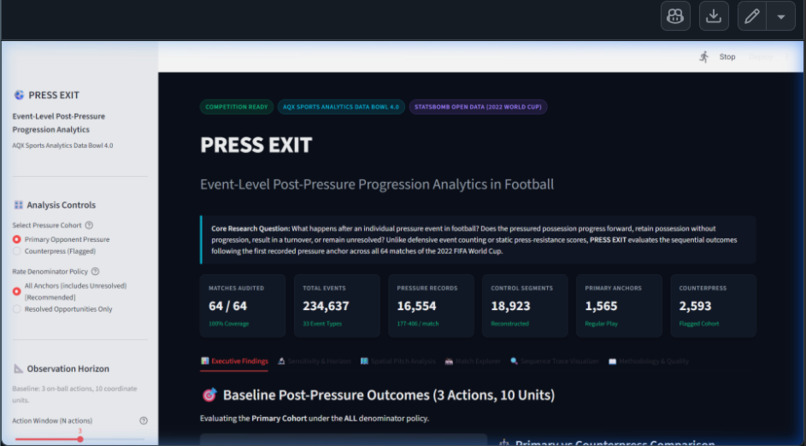The width and height of the screenshot is (806, 446).
Task: Click the CONTROL SEGMENTS 18,923 value
Action: [x=510, y=306]
